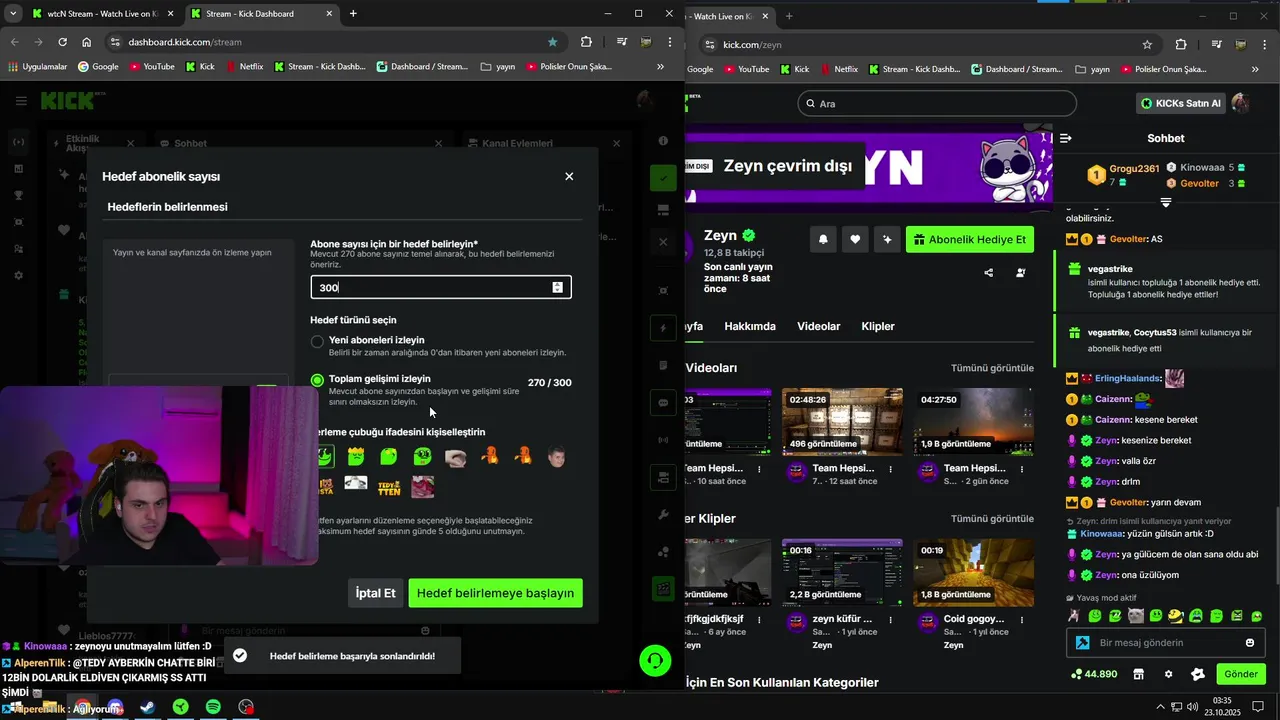Open extensions puzzle icon in right browser
The height and width of the screenshot is (720, 1280).
point(1181,44)
